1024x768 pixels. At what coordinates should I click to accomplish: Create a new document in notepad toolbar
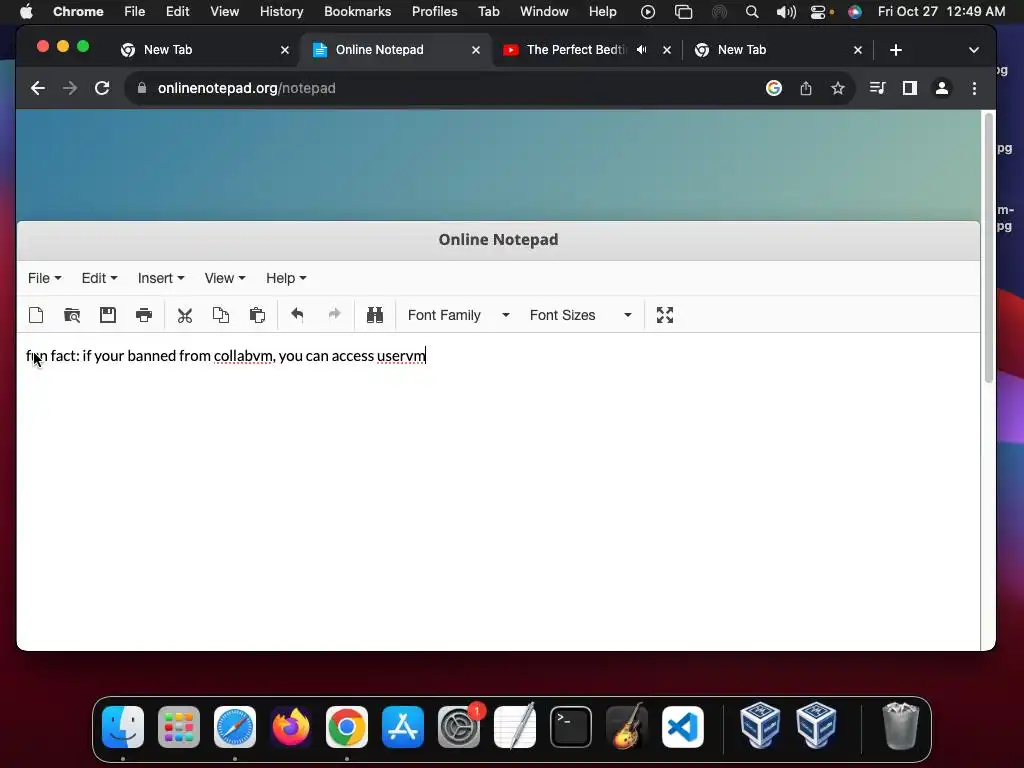coord(37,315)
